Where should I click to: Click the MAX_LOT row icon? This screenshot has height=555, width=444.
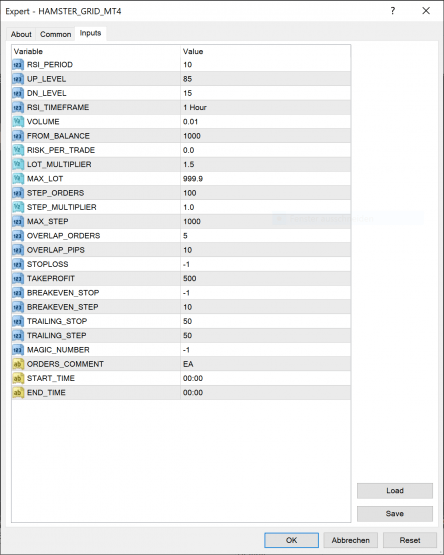tap(18, 179)
